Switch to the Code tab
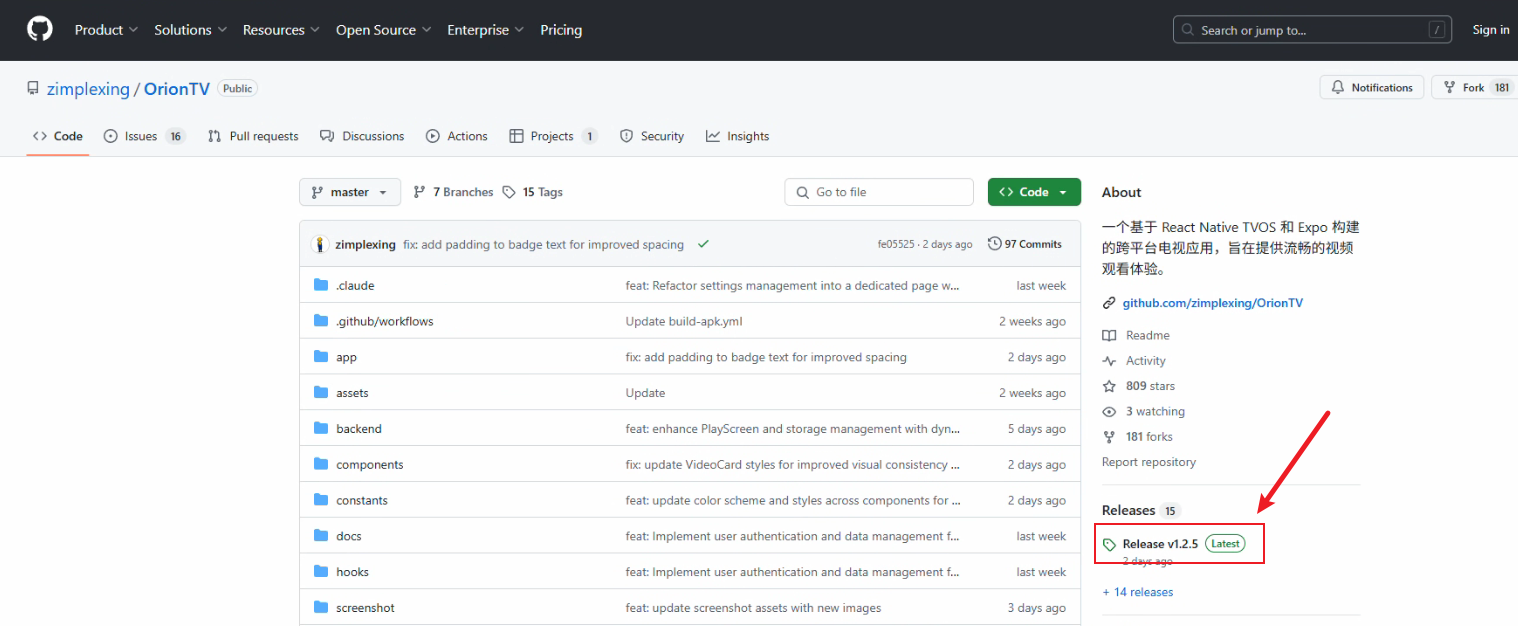The height and width of the screenshot is (626, 1518). pyautogui.click(x=58, y=136)
